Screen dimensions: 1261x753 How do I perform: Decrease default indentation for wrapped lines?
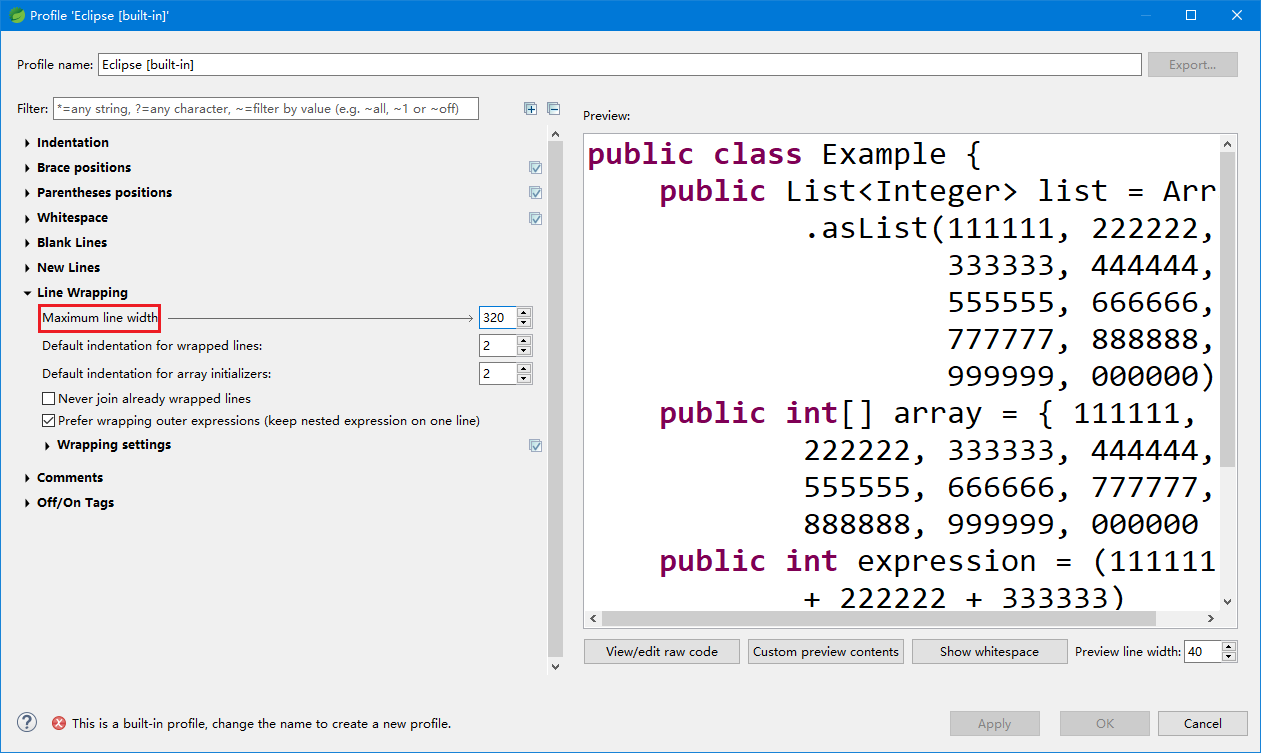click(524, 351)
